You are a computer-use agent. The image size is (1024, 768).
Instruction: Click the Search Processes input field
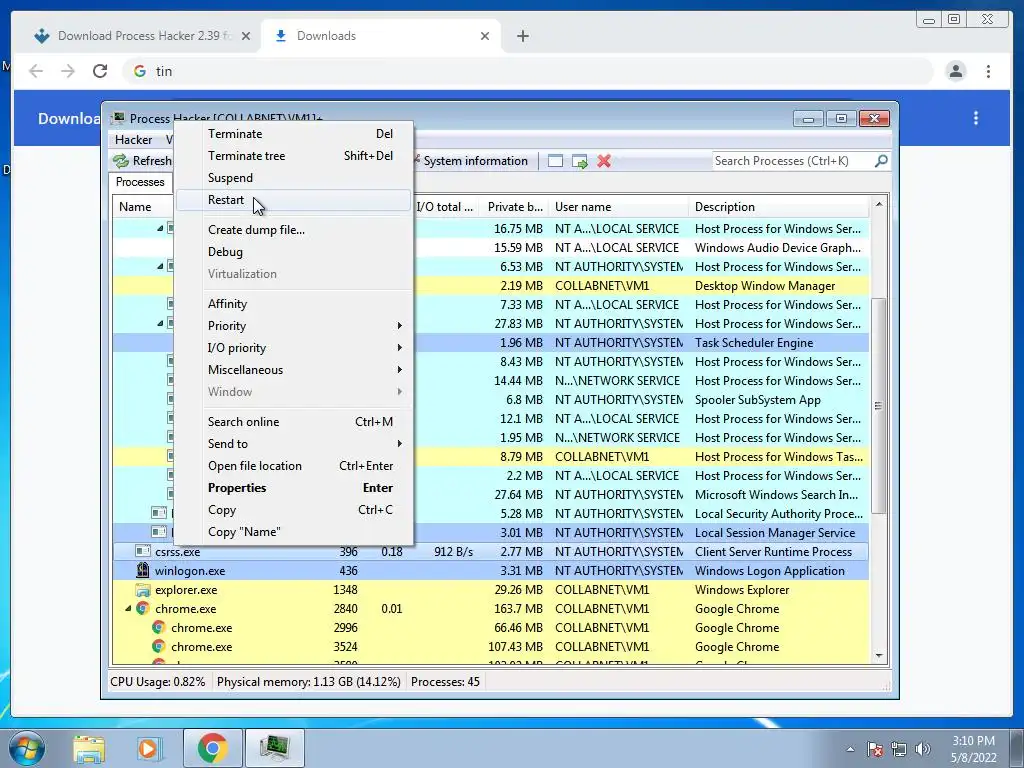792,161
